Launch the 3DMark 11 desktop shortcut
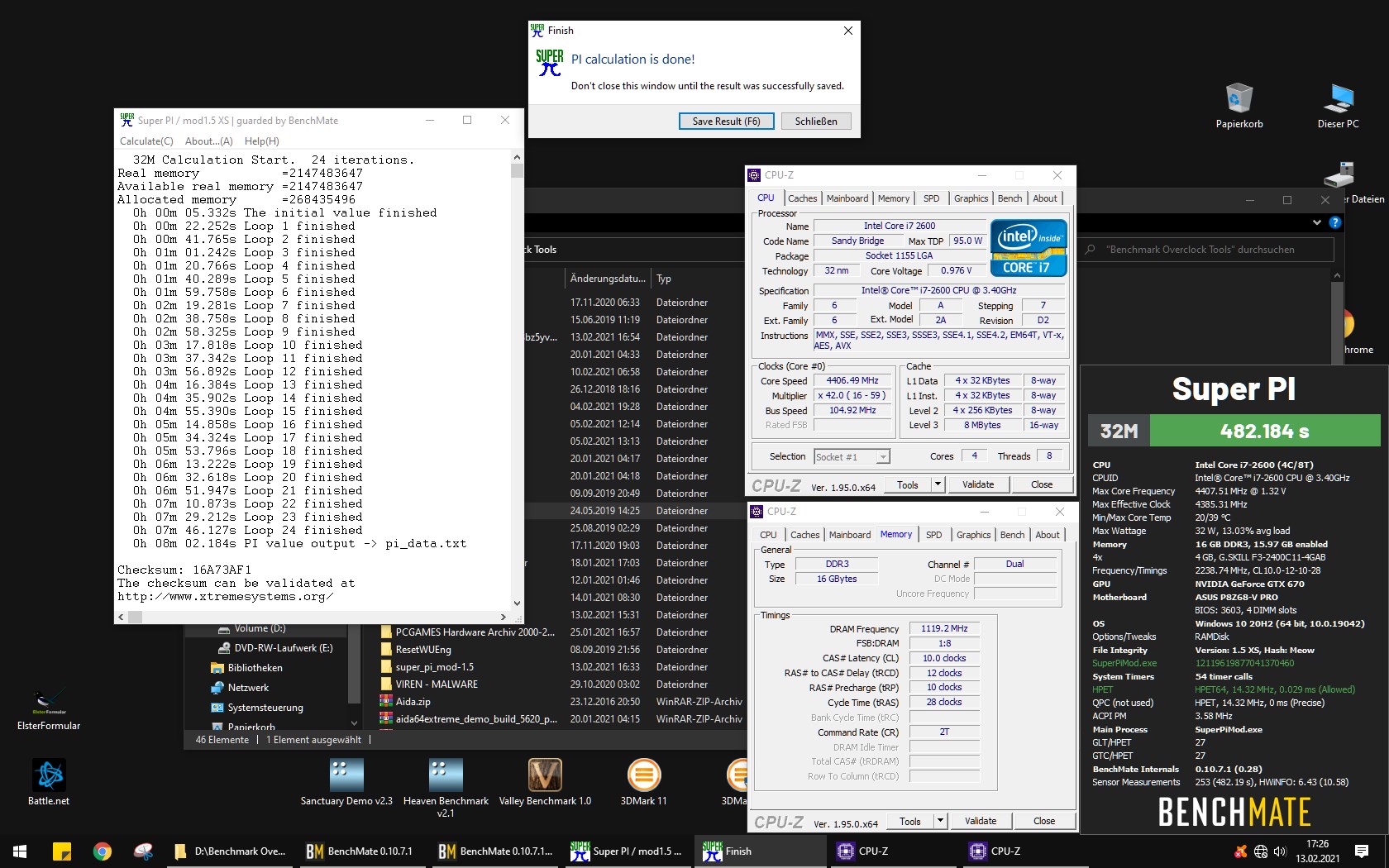Image resolution: width=1389 pixels, height=868 pixels. point(643,782)
